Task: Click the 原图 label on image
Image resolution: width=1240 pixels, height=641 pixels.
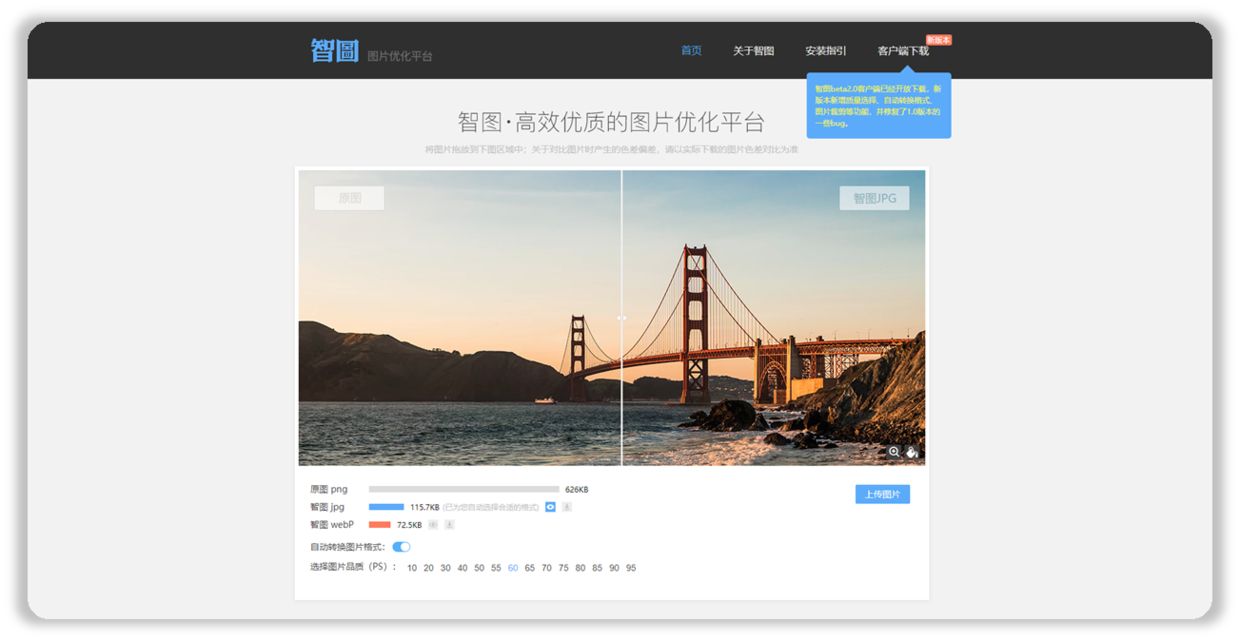Action: (x=349, y=198)
